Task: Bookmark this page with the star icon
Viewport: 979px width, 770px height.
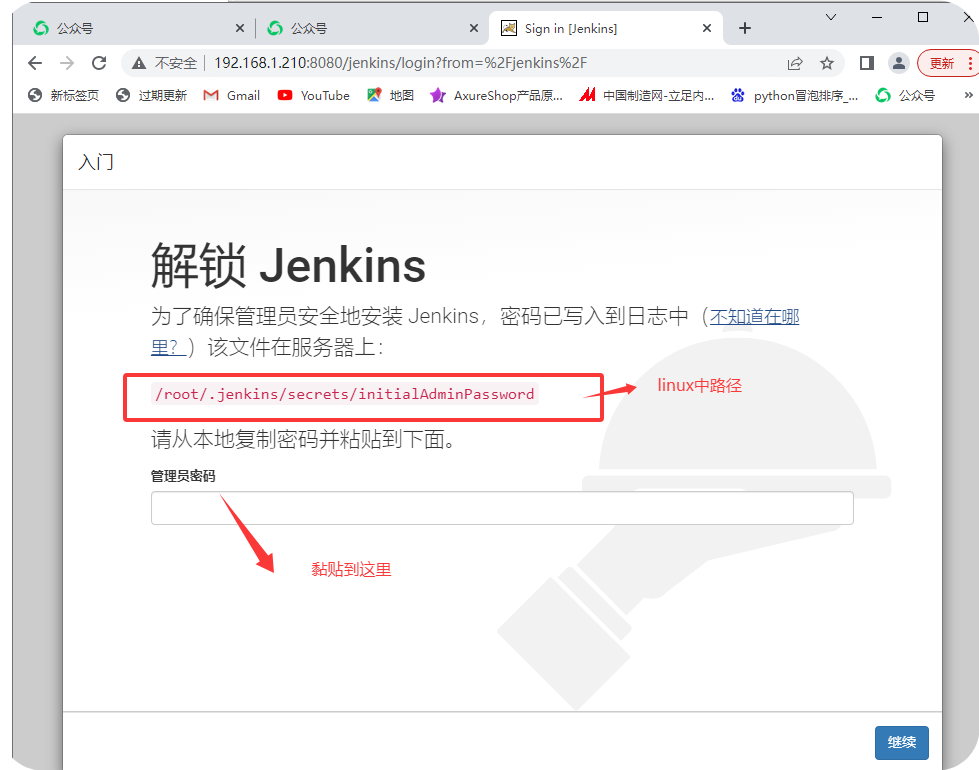Action: coord(827,63)
